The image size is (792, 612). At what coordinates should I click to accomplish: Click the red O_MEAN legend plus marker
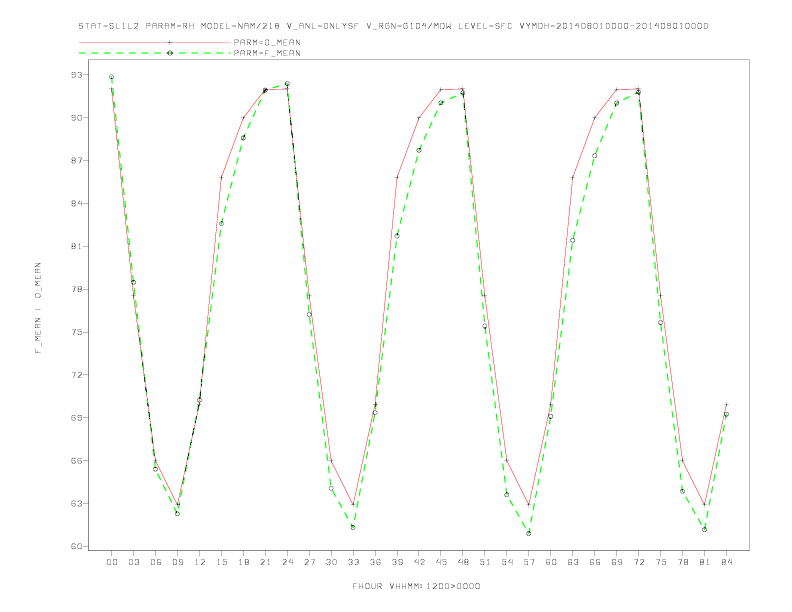pyautogui.click(x=170, y=42)
